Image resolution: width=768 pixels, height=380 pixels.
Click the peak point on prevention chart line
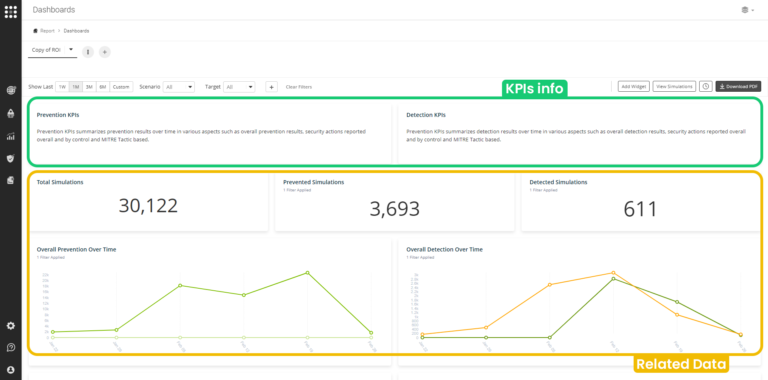point(307,272)
